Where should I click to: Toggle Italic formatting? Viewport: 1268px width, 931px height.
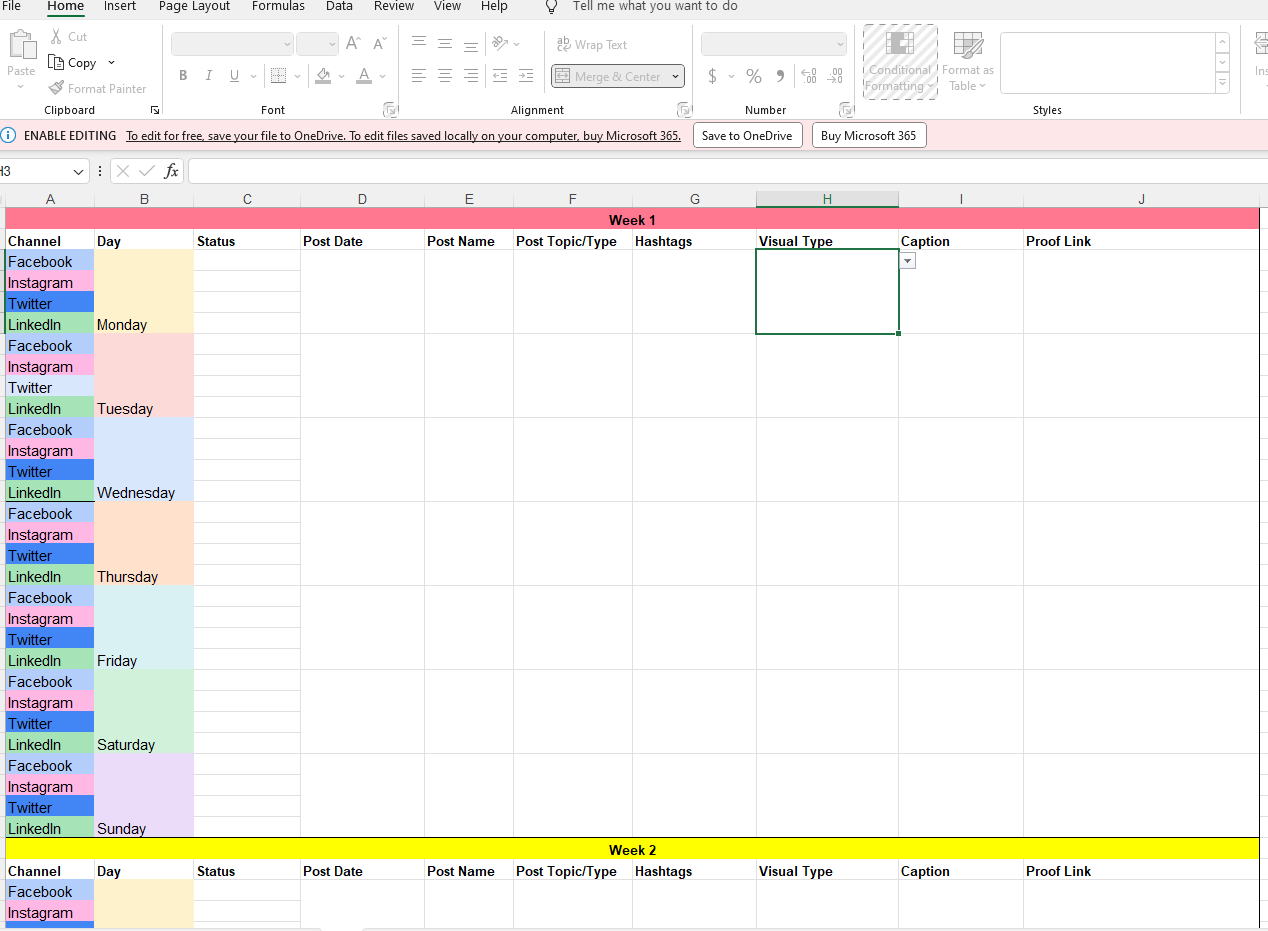(209, 76)
